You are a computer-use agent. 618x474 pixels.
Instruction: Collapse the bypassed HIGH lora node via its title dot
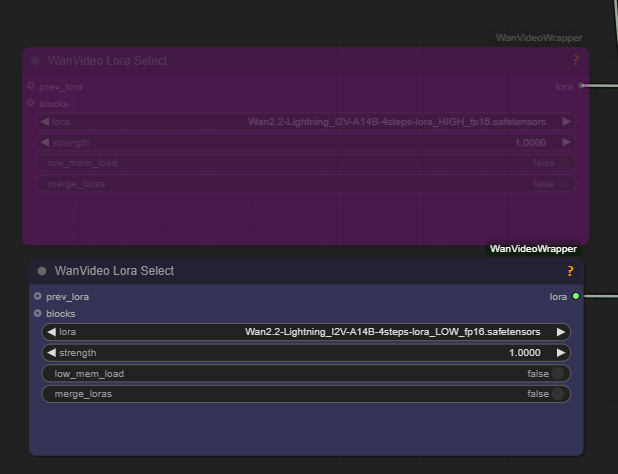pos(35,61)
